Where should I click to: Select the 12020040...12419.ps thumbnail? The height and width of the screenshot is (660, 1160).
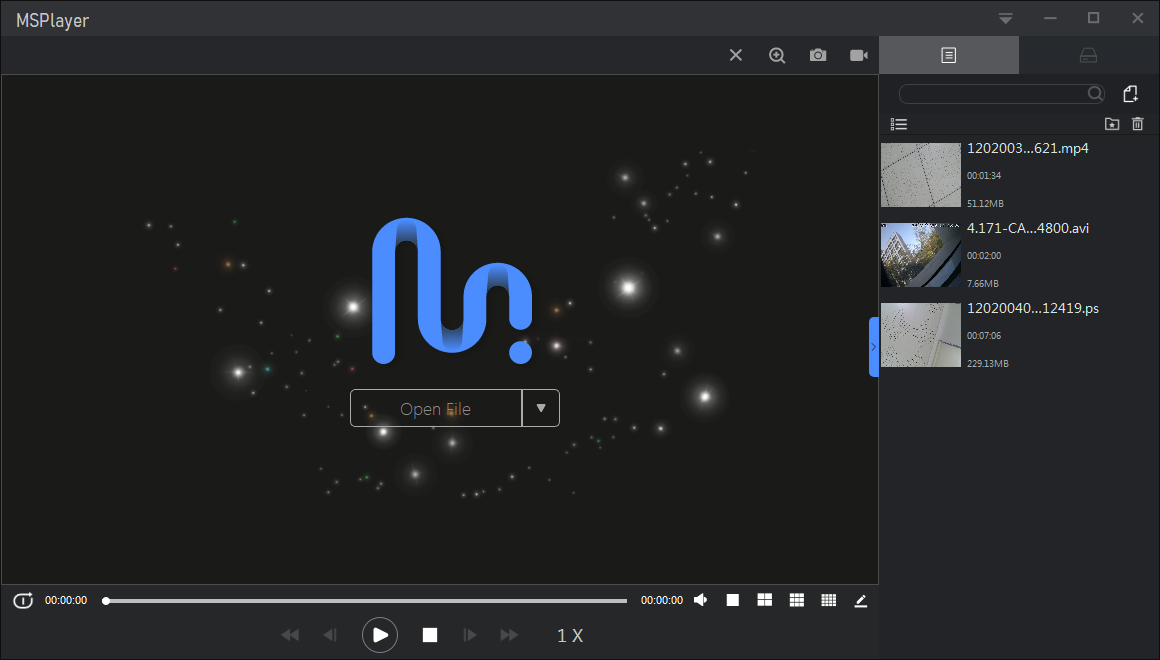point(921,334)
